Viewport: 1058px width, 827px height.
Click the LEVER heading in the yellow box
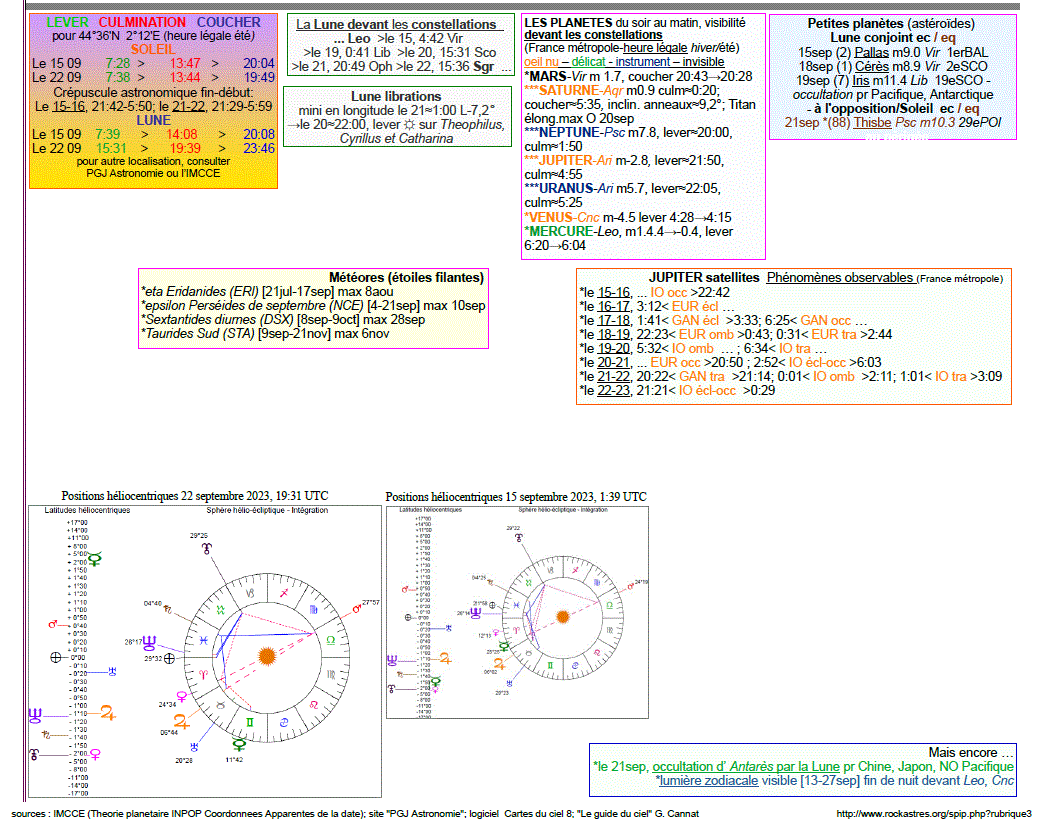(67, 22)
